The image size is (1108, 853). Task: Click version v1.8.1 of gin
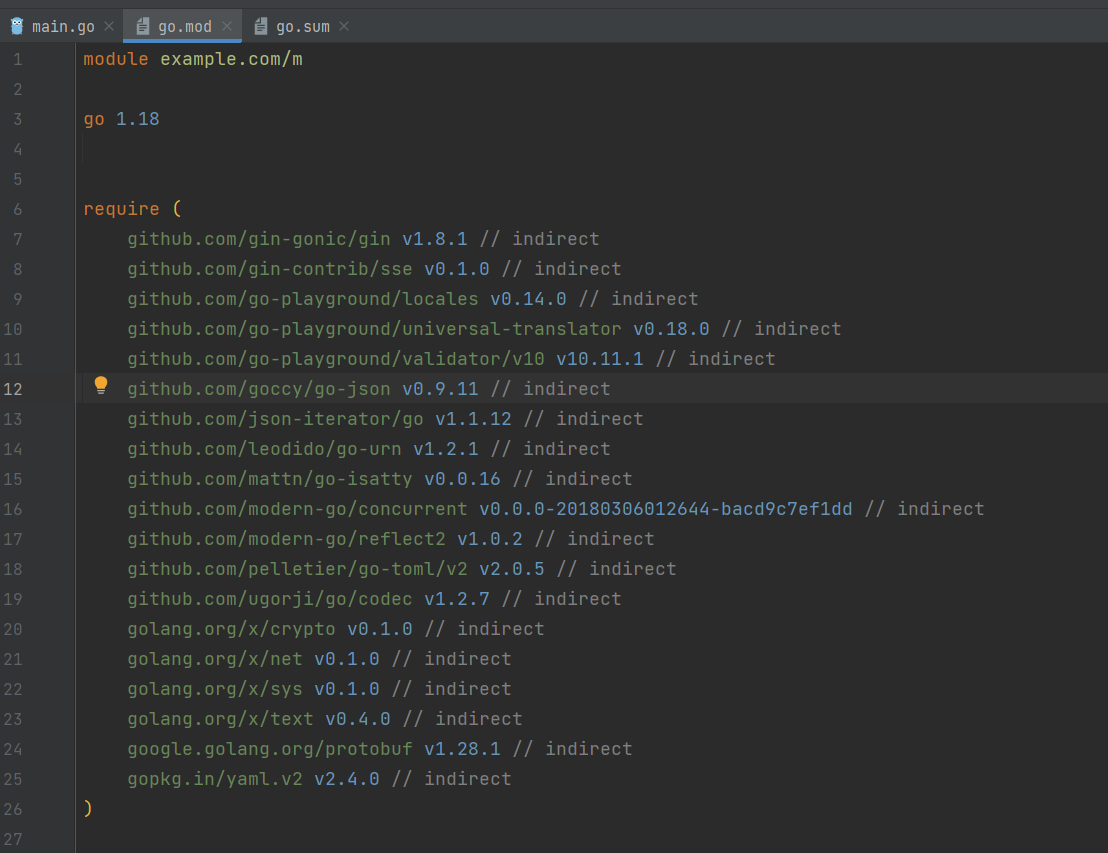(434, 239)
